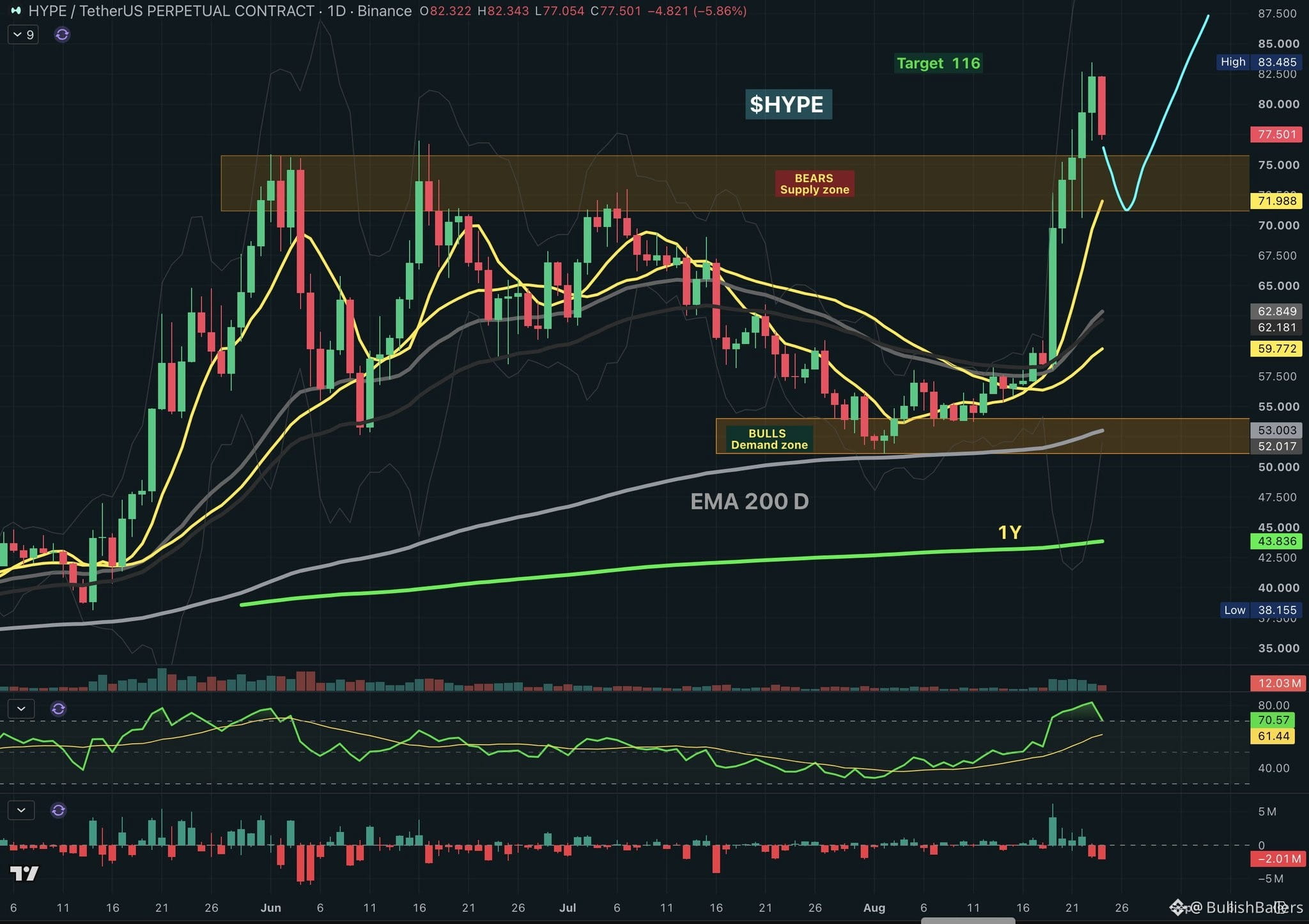
Task: Click the gray 62.849 price label
Action: [x=1277, y=312]
